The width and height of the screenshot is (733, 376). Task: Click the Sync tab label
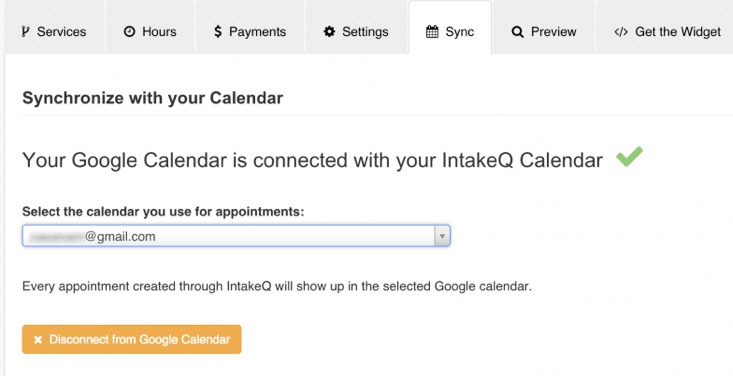click(460, 32)
